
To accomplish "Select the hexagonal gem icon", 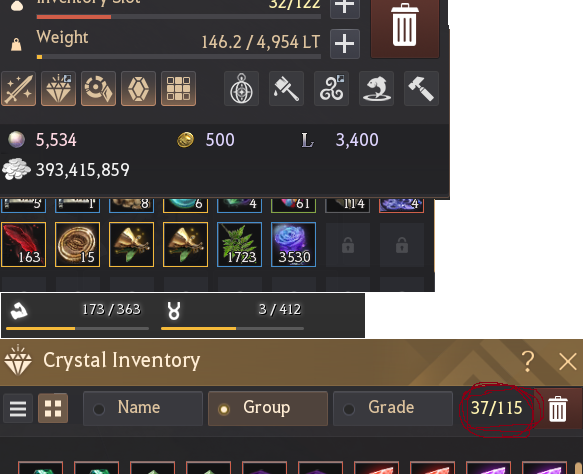I will [138, 89].
